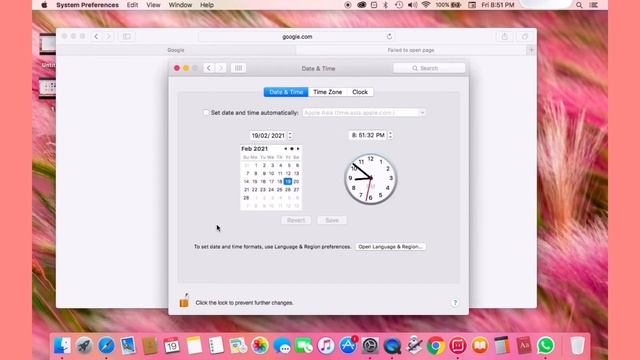This screenshot has width=640, height=360.
Task: Go back in System Preferences
Action: (209, 68)
